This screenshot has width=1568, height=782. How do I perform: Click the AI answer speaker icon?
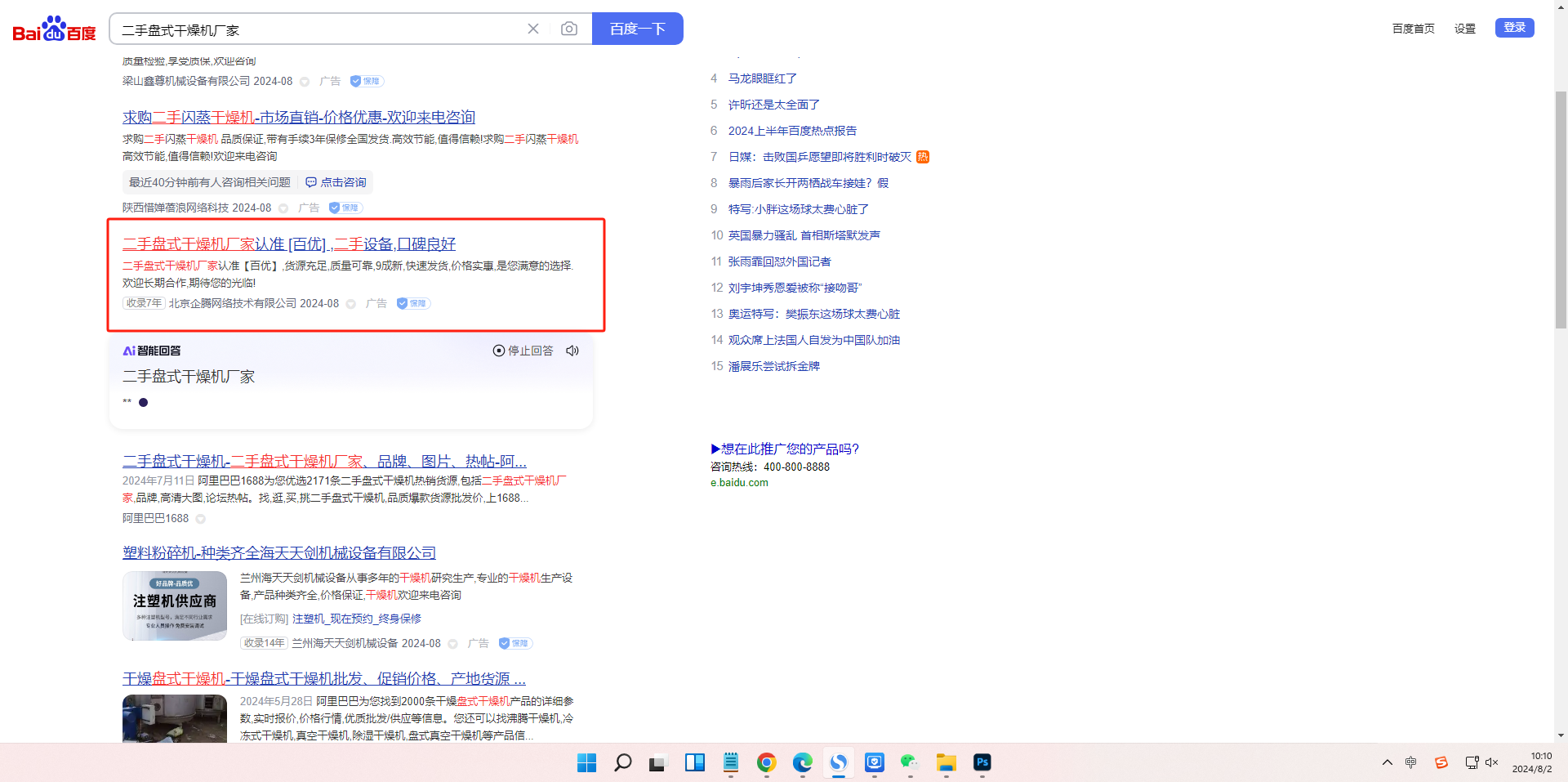(x=572, y=351)
